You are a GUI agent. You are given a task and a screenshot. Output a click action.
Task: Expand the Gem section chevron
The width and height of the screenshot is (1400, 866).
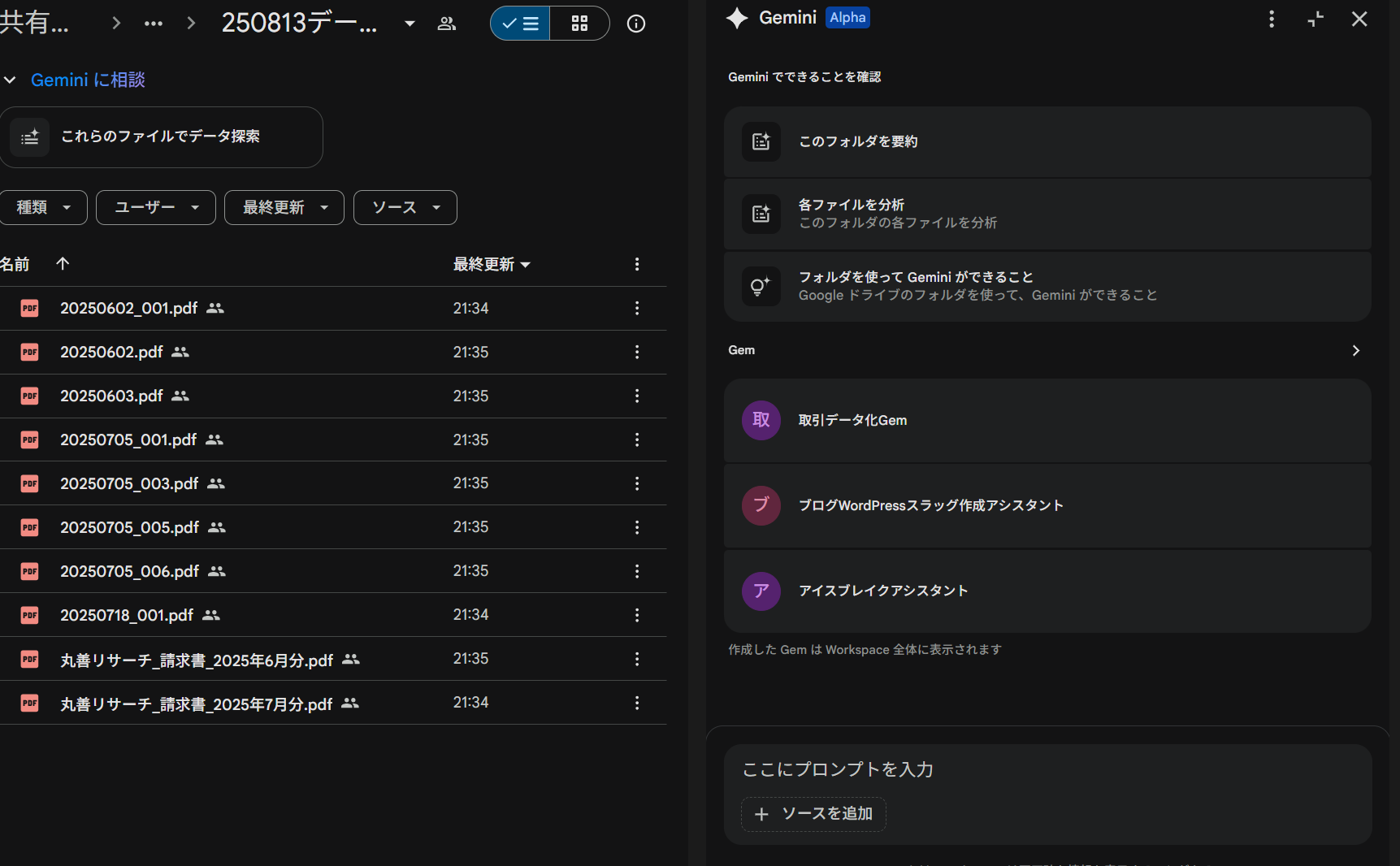(1355, 350)
